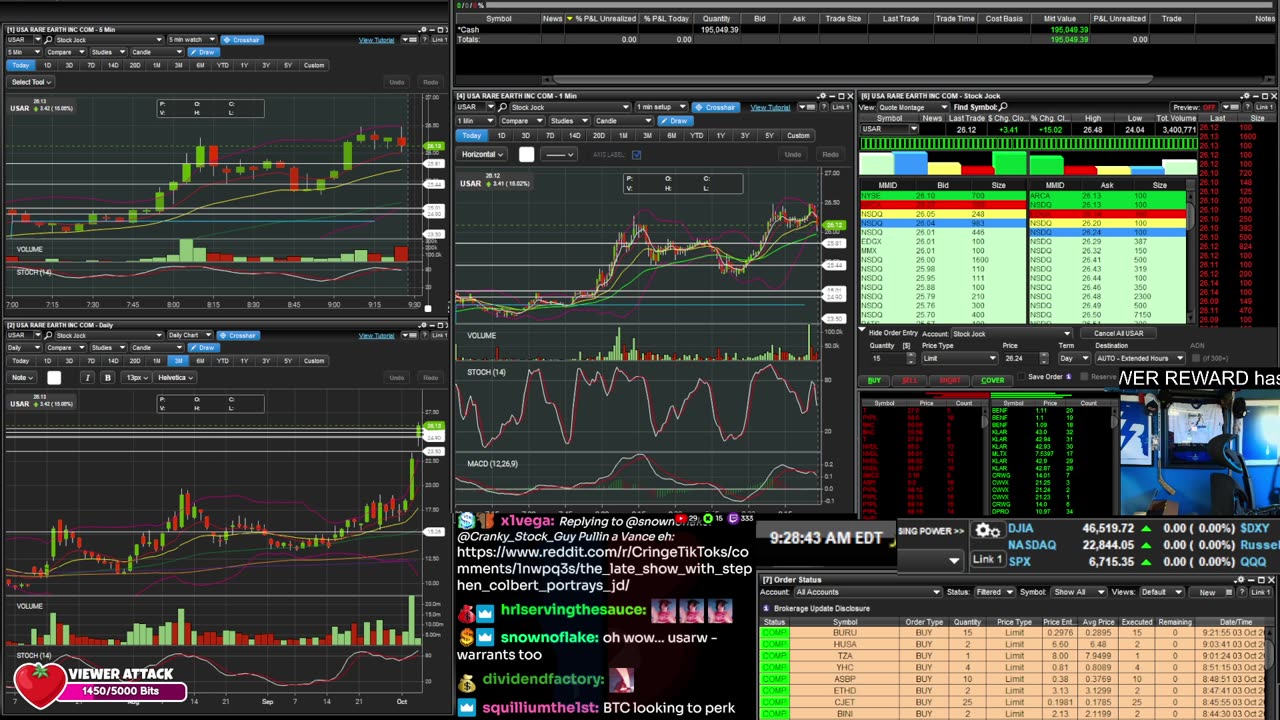Open View Tutorial link in 1 Min chart
This screenshot has width=1280, height=720.
click(x=770, y=107)
